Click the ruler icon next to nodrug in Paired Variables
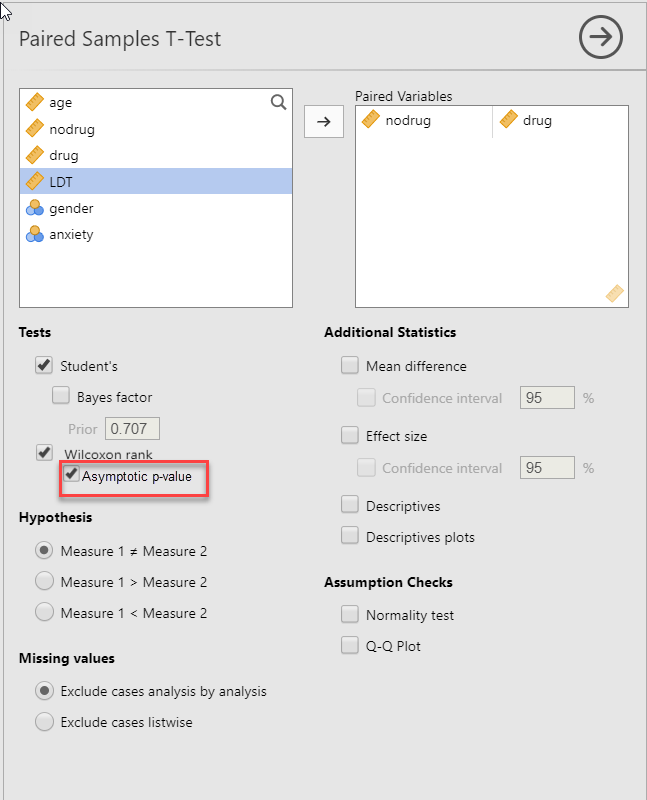Viewport: 647px width, 800px height. tap(372, 120)
